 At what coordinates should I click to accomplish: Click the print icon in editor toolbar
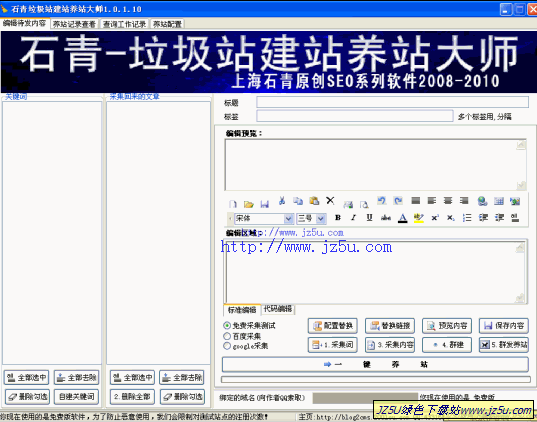click(348, 204)
